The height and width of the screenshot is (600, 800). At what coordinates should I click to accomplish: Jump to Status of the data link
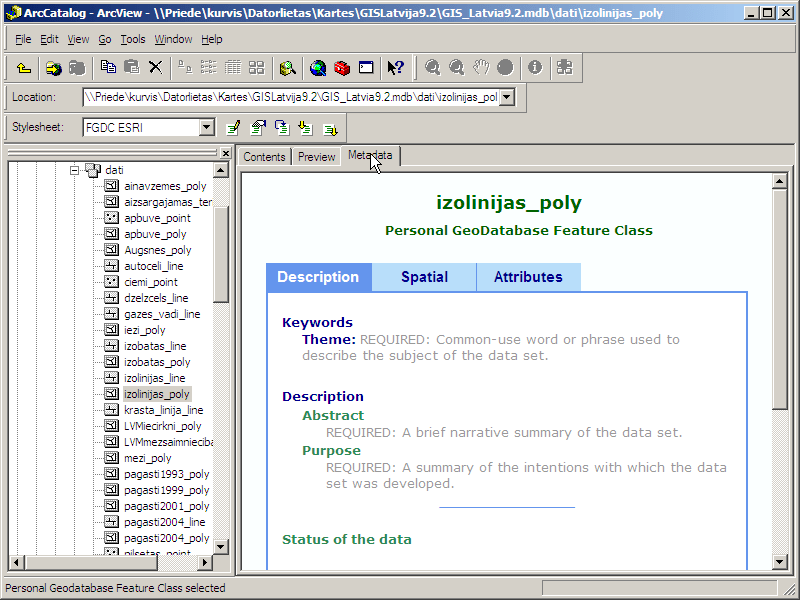[346, 539]
